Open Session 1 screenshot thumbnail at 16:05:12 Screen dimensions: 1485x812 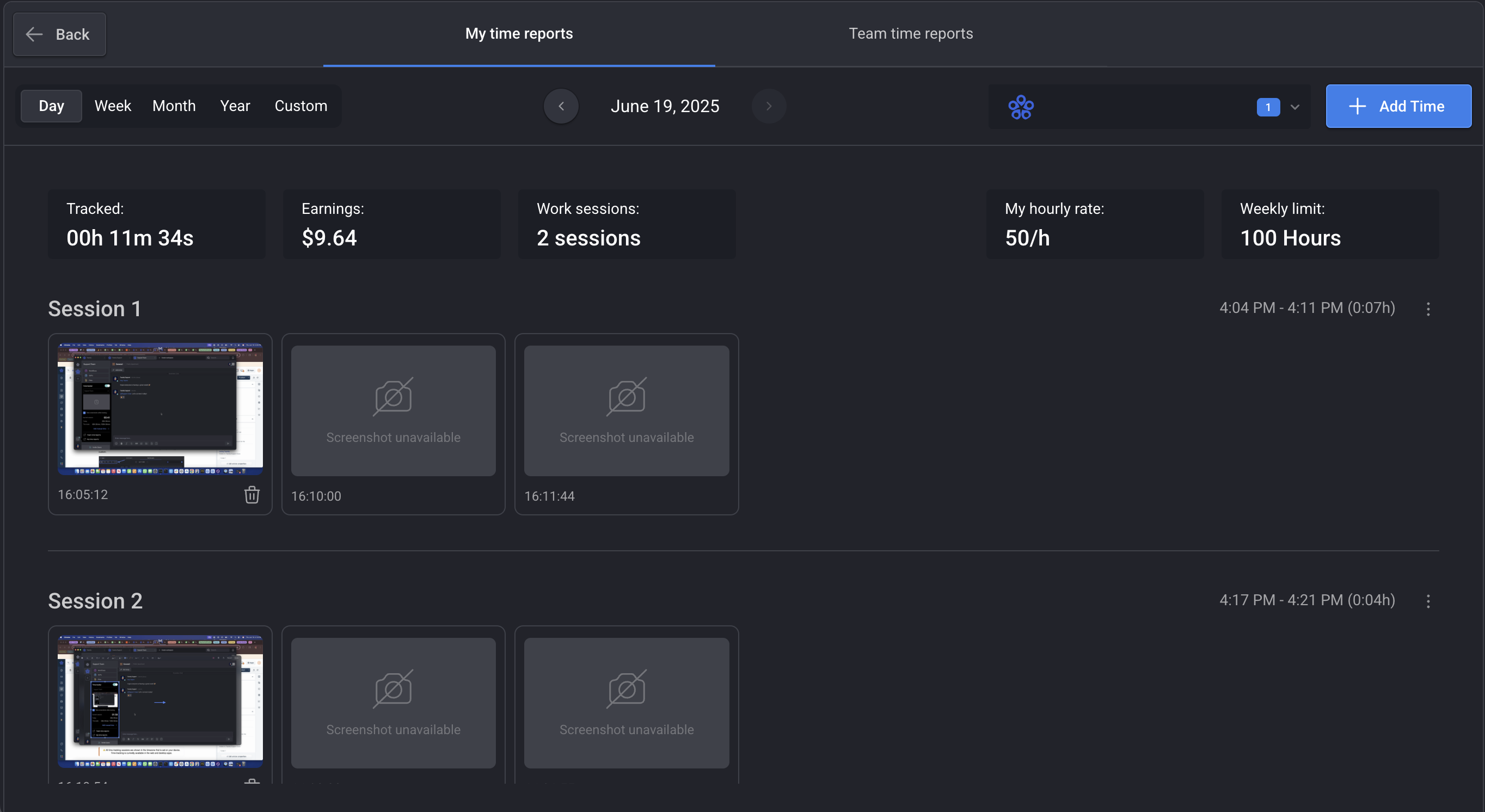[160, 409]
